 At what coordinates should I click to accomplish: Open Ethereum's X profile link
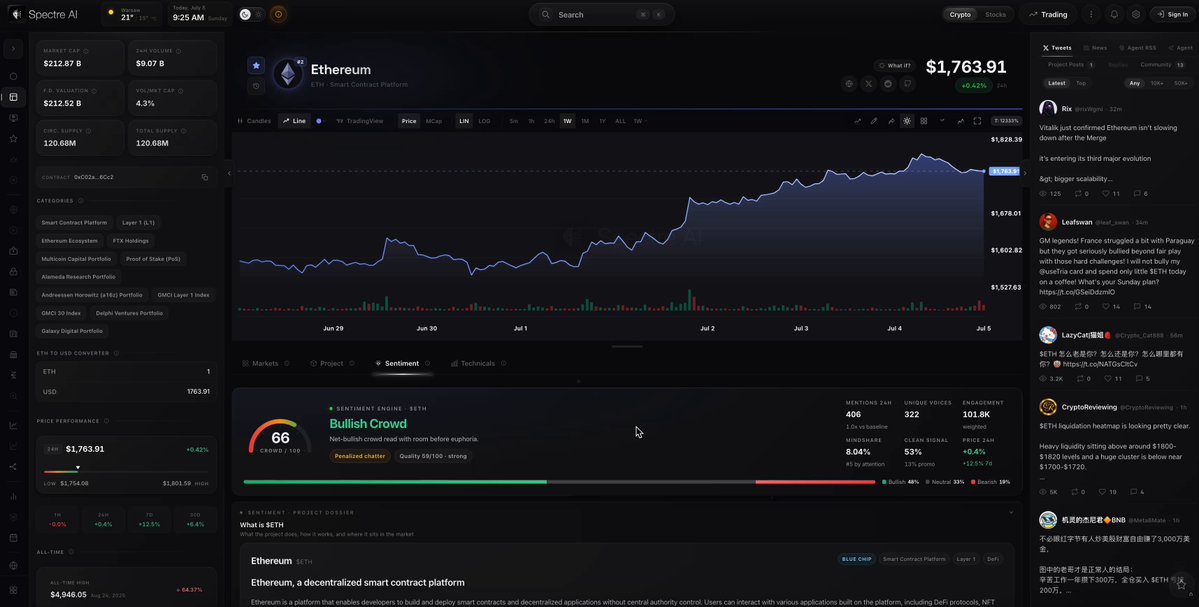869,84
